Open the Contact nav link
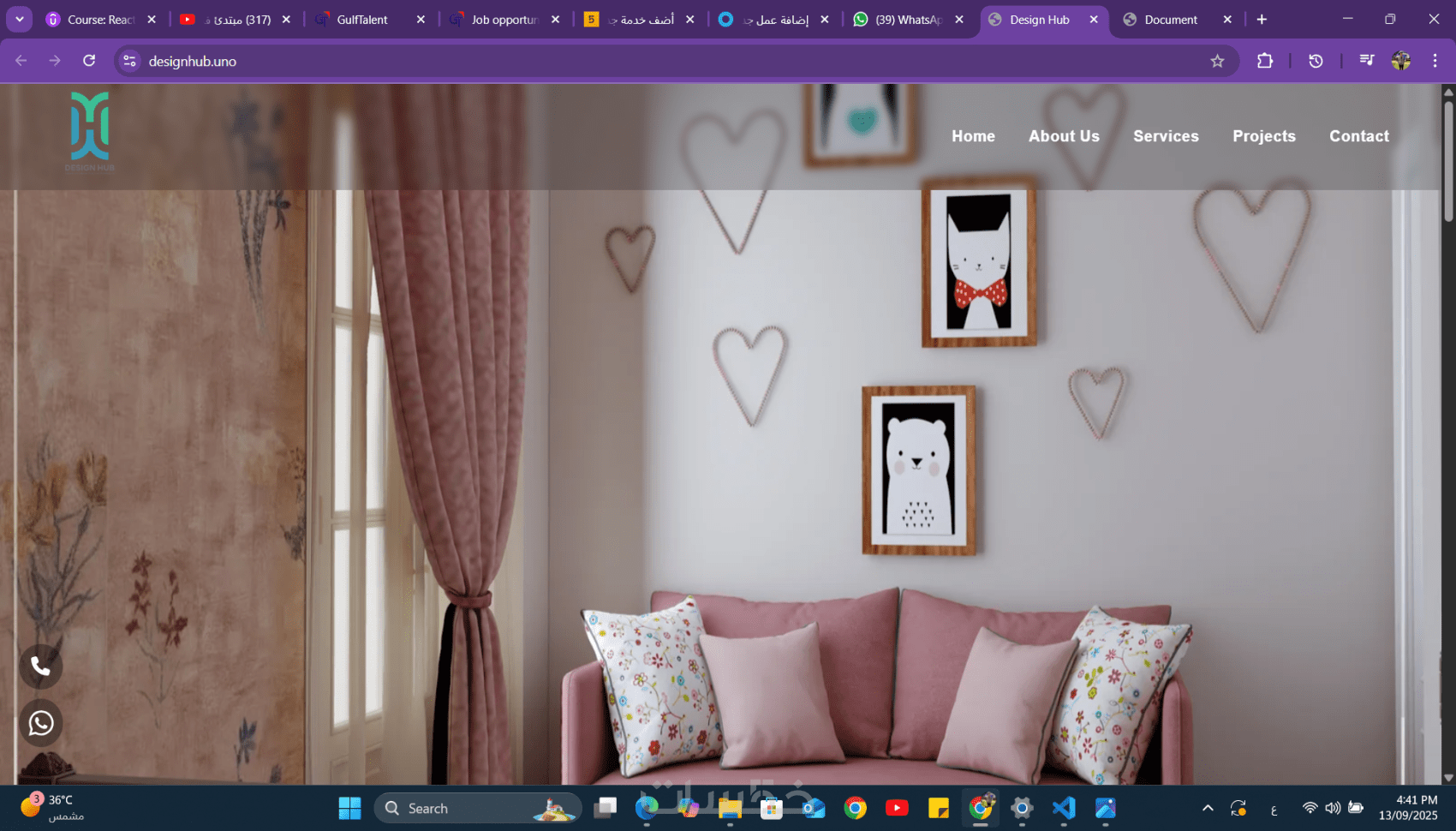Viewport: 1456px width, 831px height. [x=1359, y=136]
